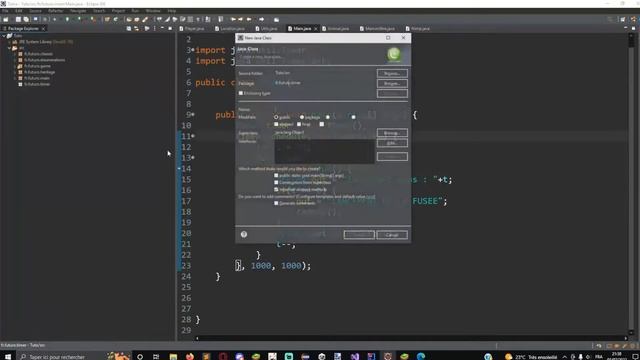
Task: Open Task View on the taskbar
Action: [156, 356]
